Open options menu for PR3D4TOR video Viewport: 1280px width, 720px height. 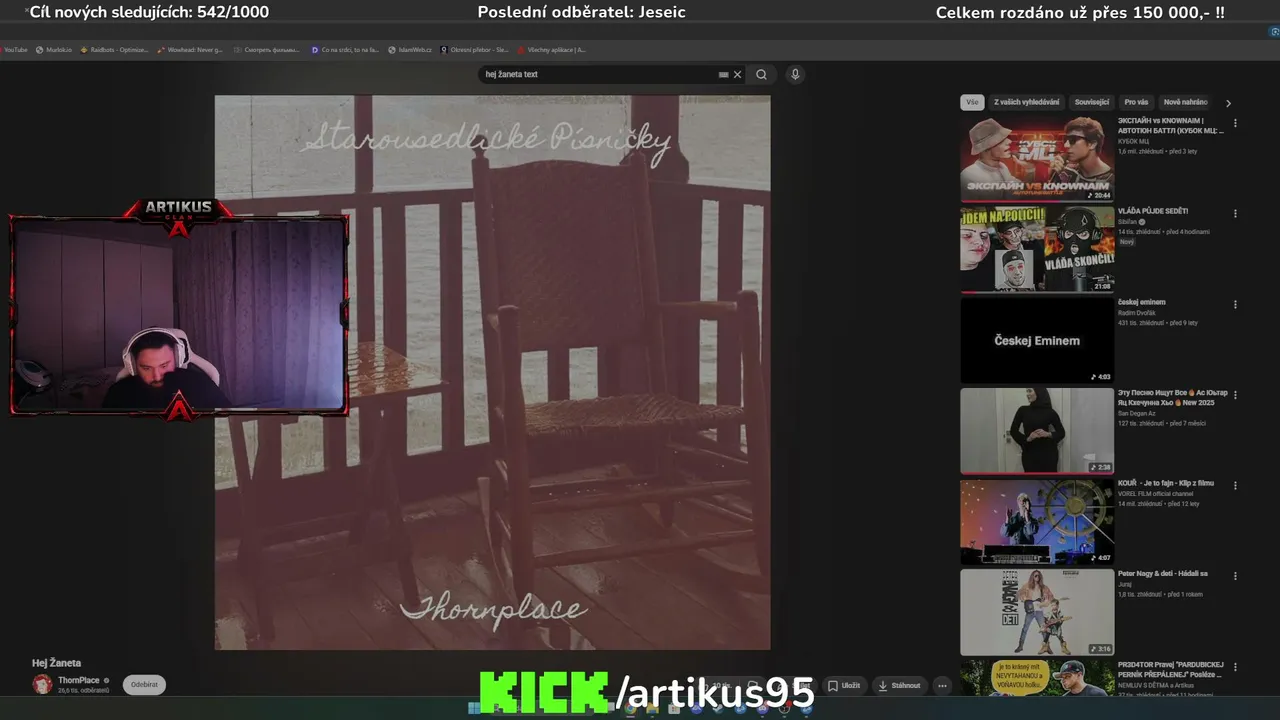[1235, 666]
